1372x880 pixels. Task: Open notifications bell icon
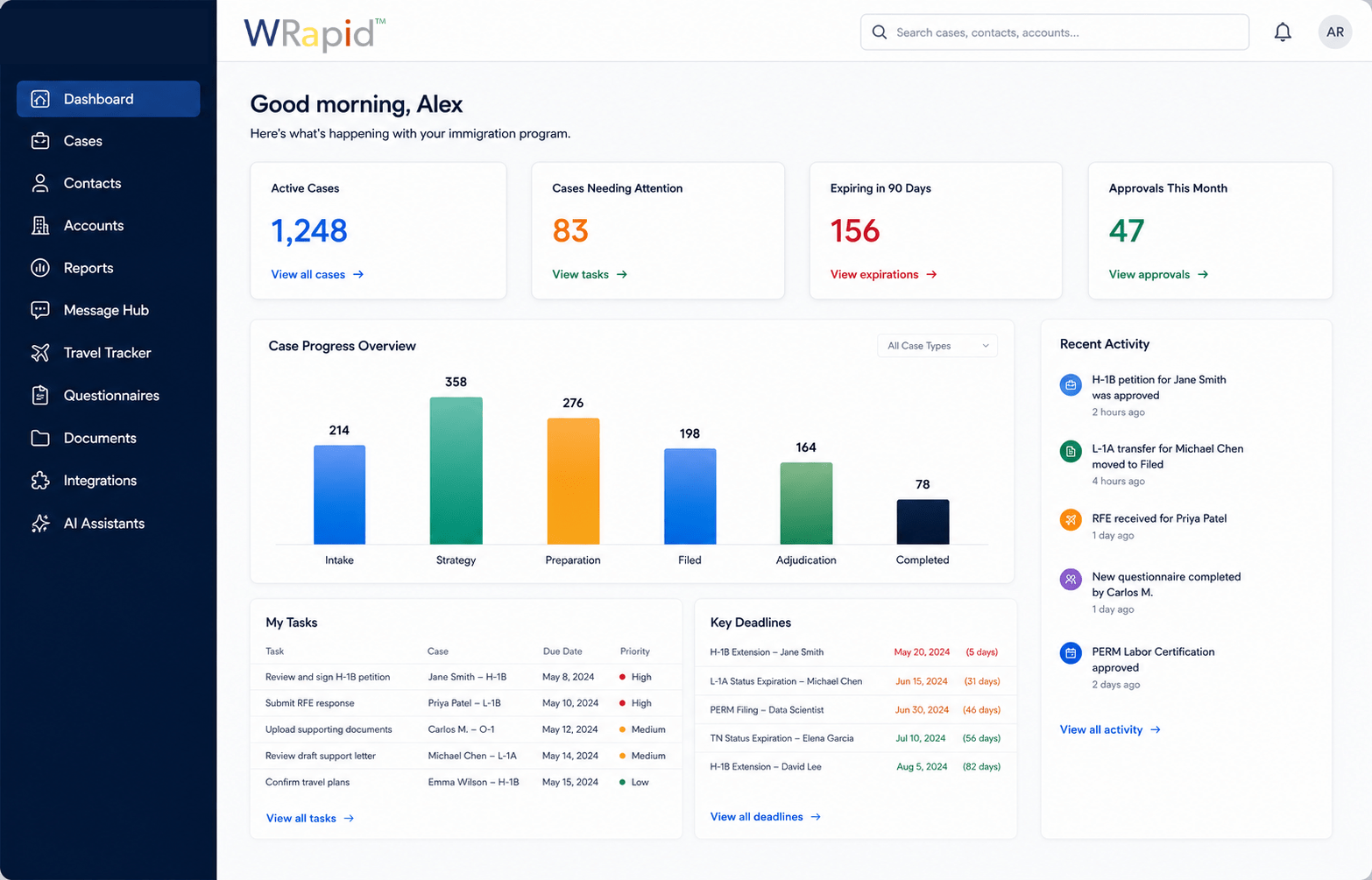1283,32
